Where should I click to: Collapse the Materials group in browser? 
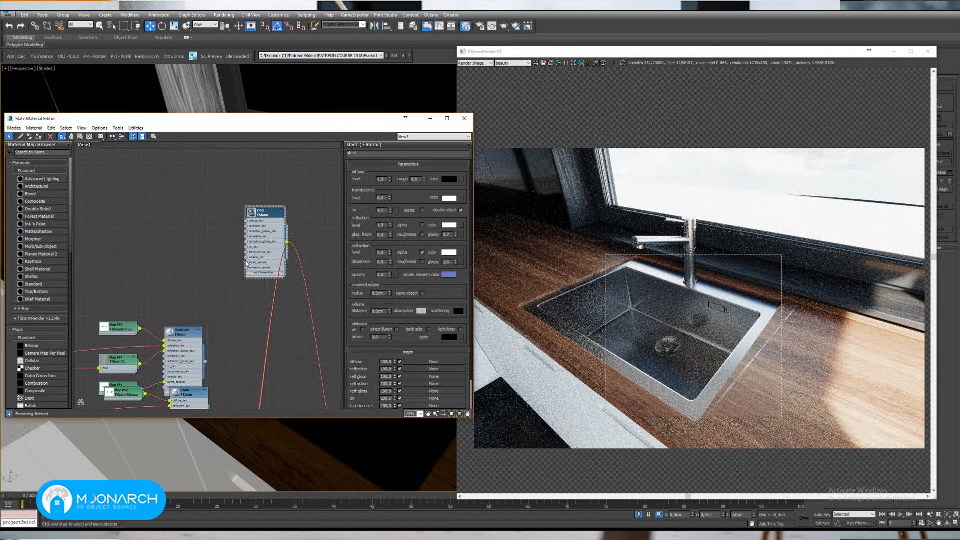[10, 163]
